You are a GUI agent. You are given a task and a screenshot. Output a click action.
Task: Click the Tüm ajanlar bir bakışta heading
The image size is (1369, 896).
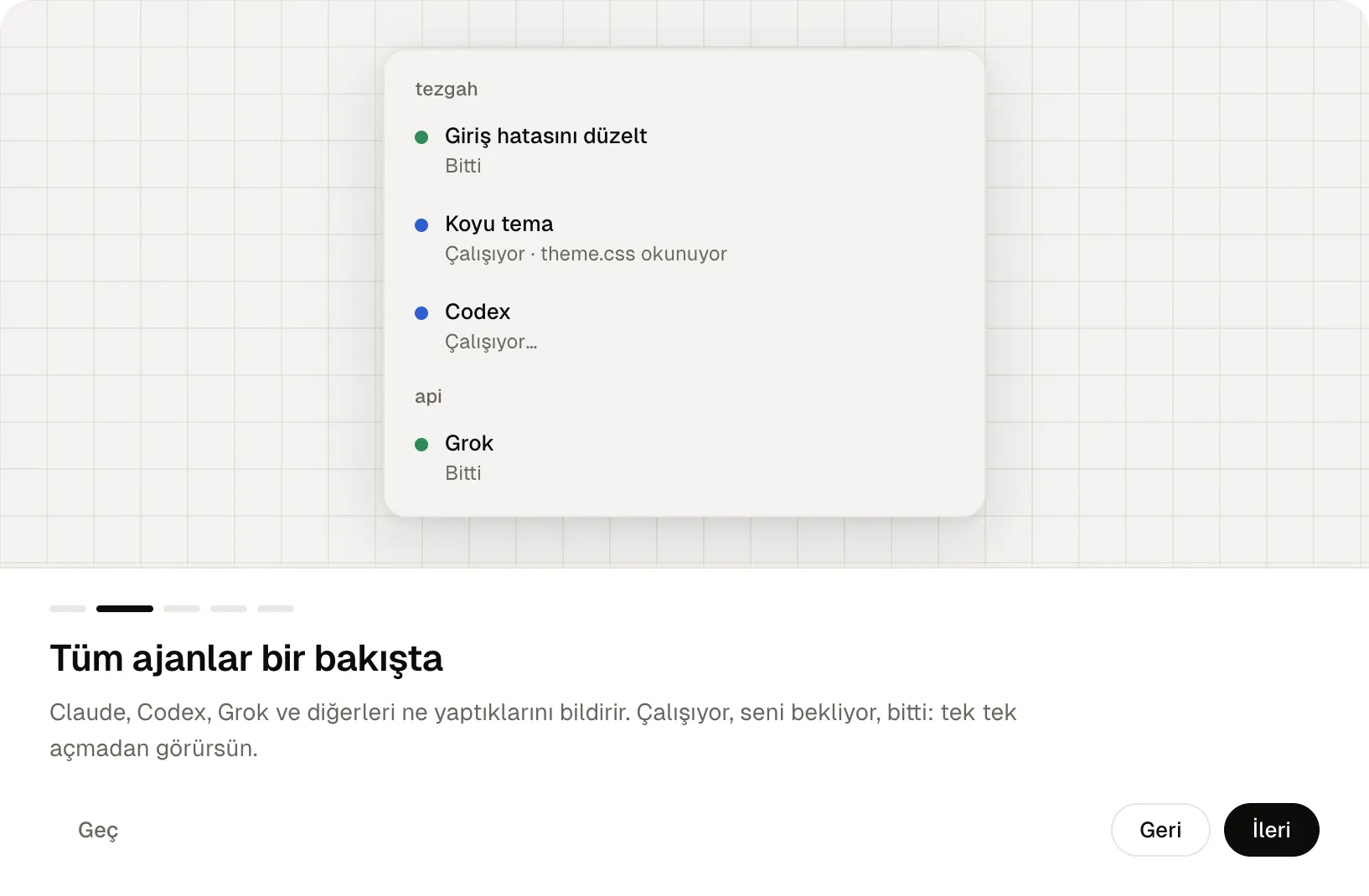pos(246,658)
